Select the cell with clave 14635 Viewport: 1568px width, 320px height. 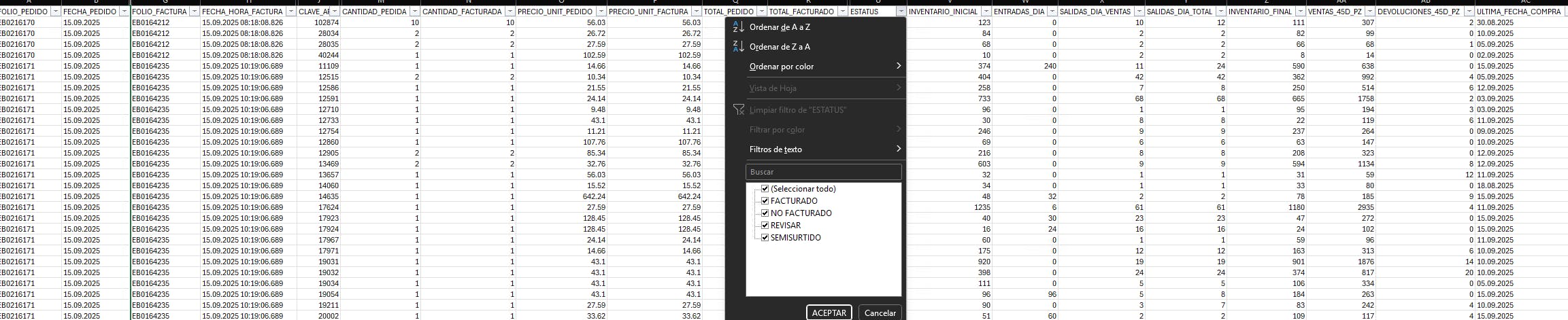tap(318, 196)
